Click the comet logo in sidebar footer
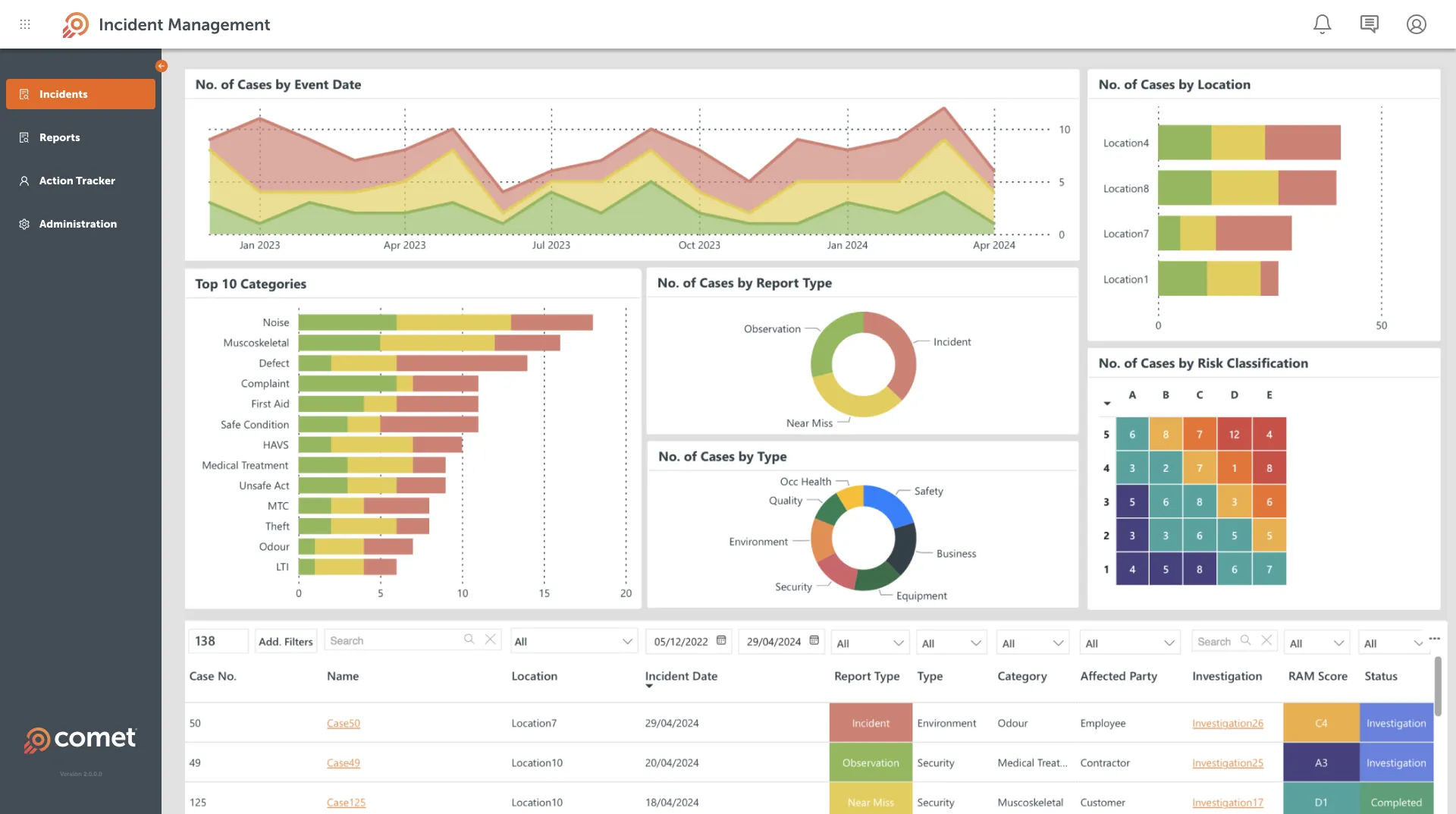1456x814 pixels. coord(80,739)
